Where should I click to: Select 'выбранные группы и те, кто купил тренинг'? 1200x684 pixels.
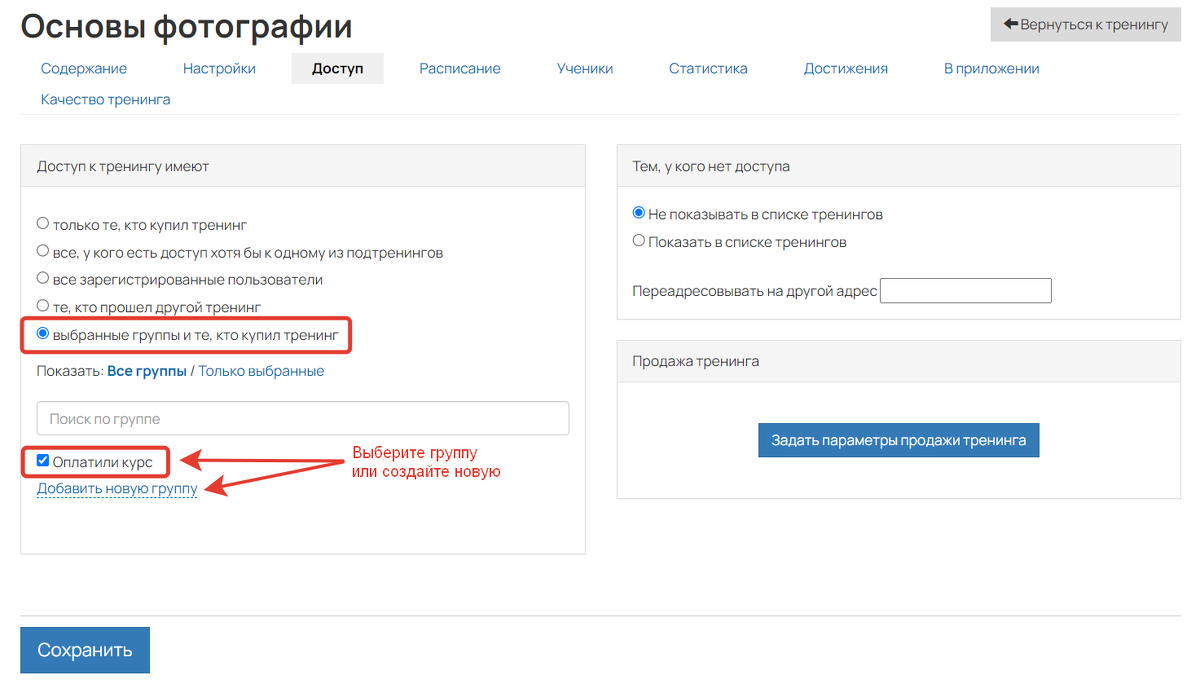pos(42,334)
